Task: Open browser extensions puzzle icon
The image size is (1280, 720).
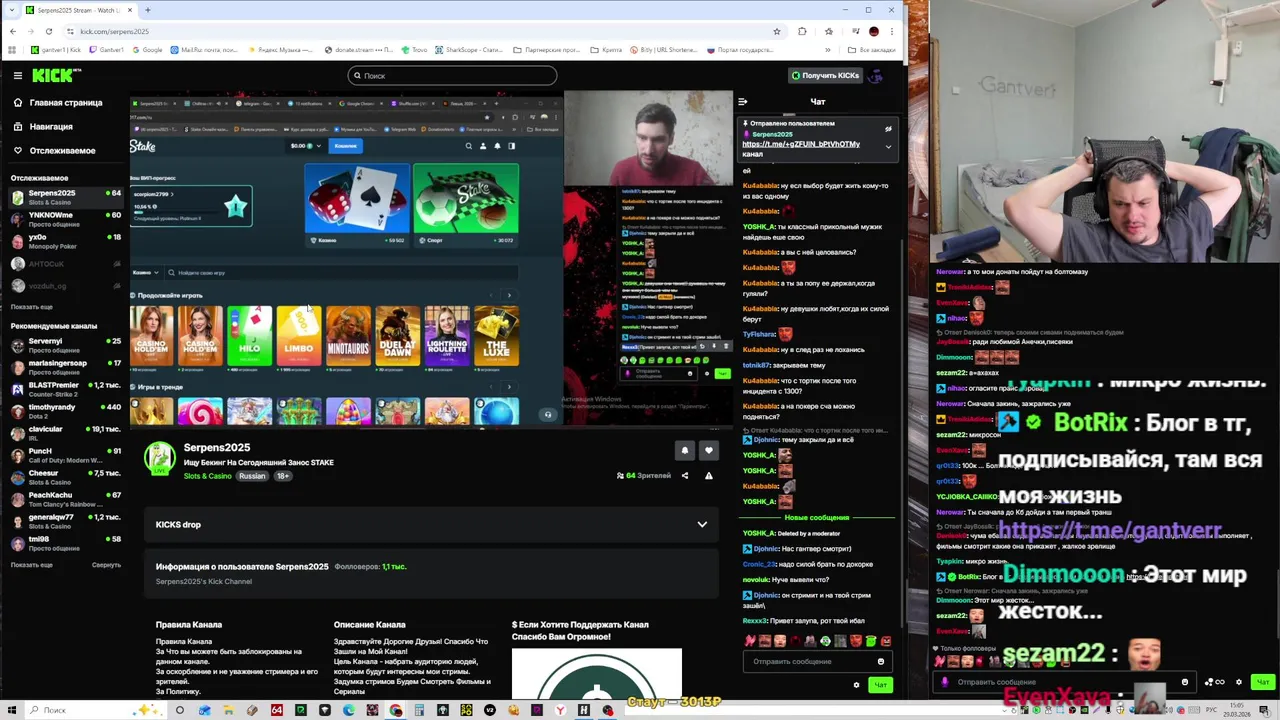Action: (802, 31)
